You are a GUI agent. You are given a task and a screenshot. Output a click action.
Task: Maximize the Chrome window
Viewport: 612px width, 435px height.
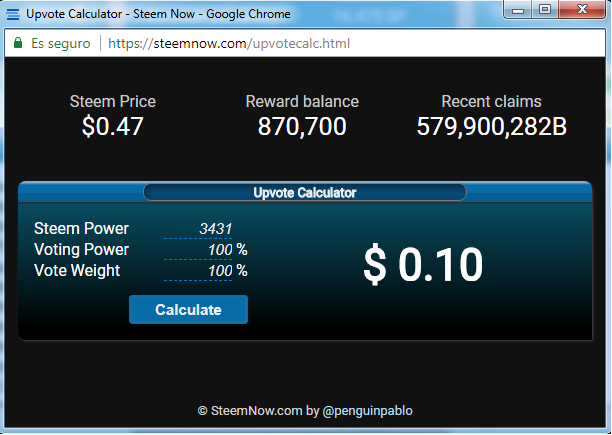pos(545,9)
